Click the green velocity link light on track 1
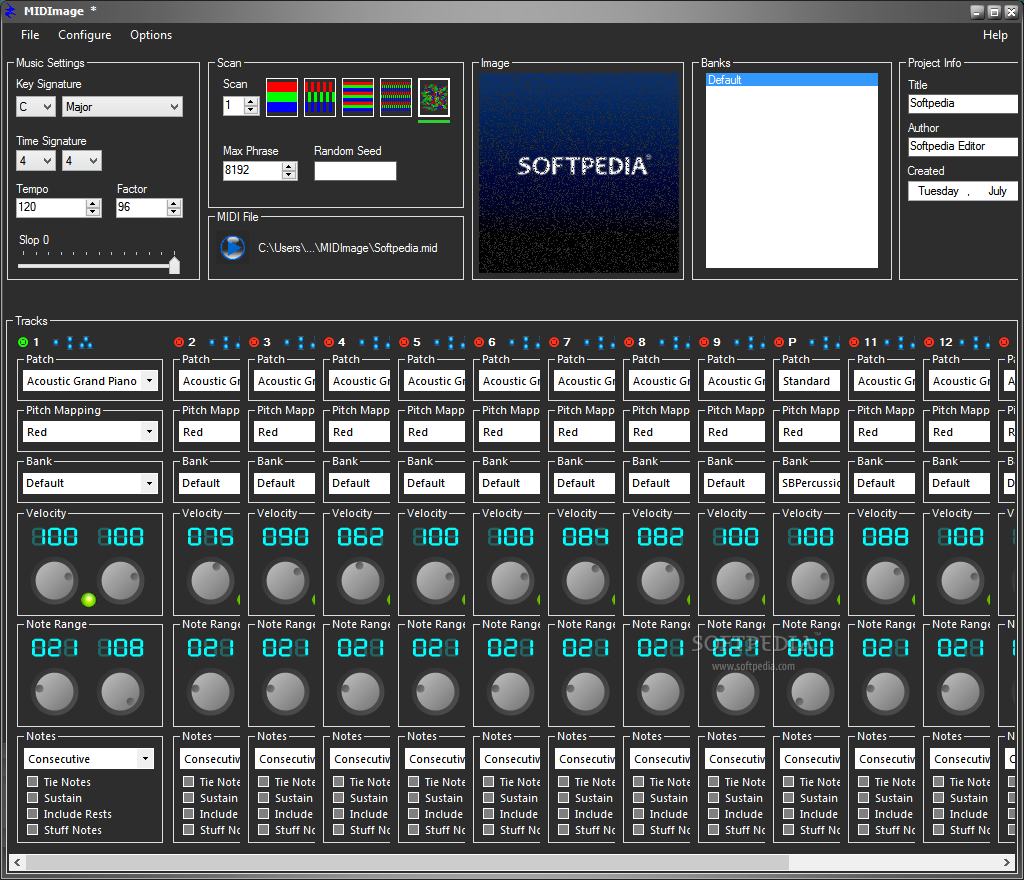Screen dimensions: 1024x880 tap(88, 599)
